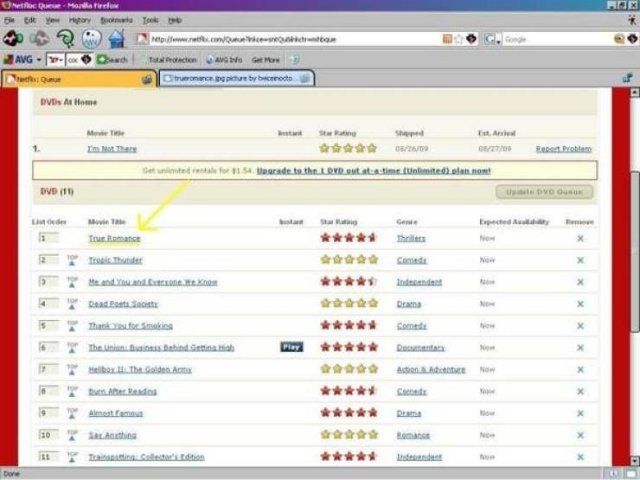Open the History menu

click(79, 20)
